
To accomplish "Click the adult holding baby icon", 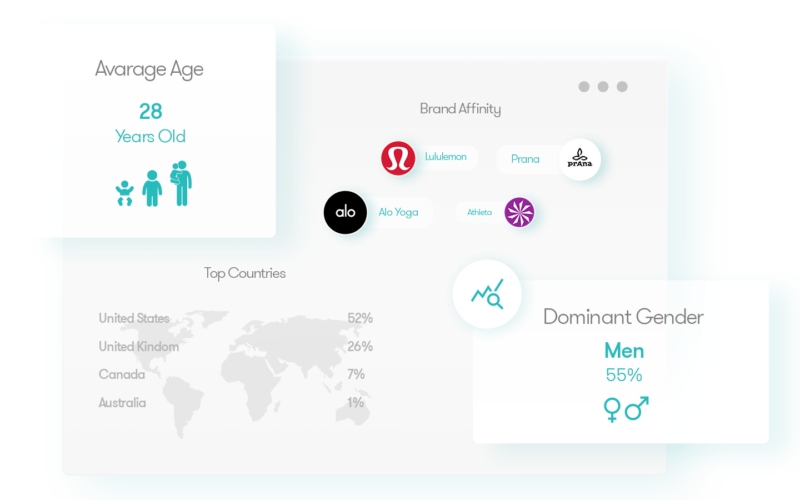I will tap(181, 183).
